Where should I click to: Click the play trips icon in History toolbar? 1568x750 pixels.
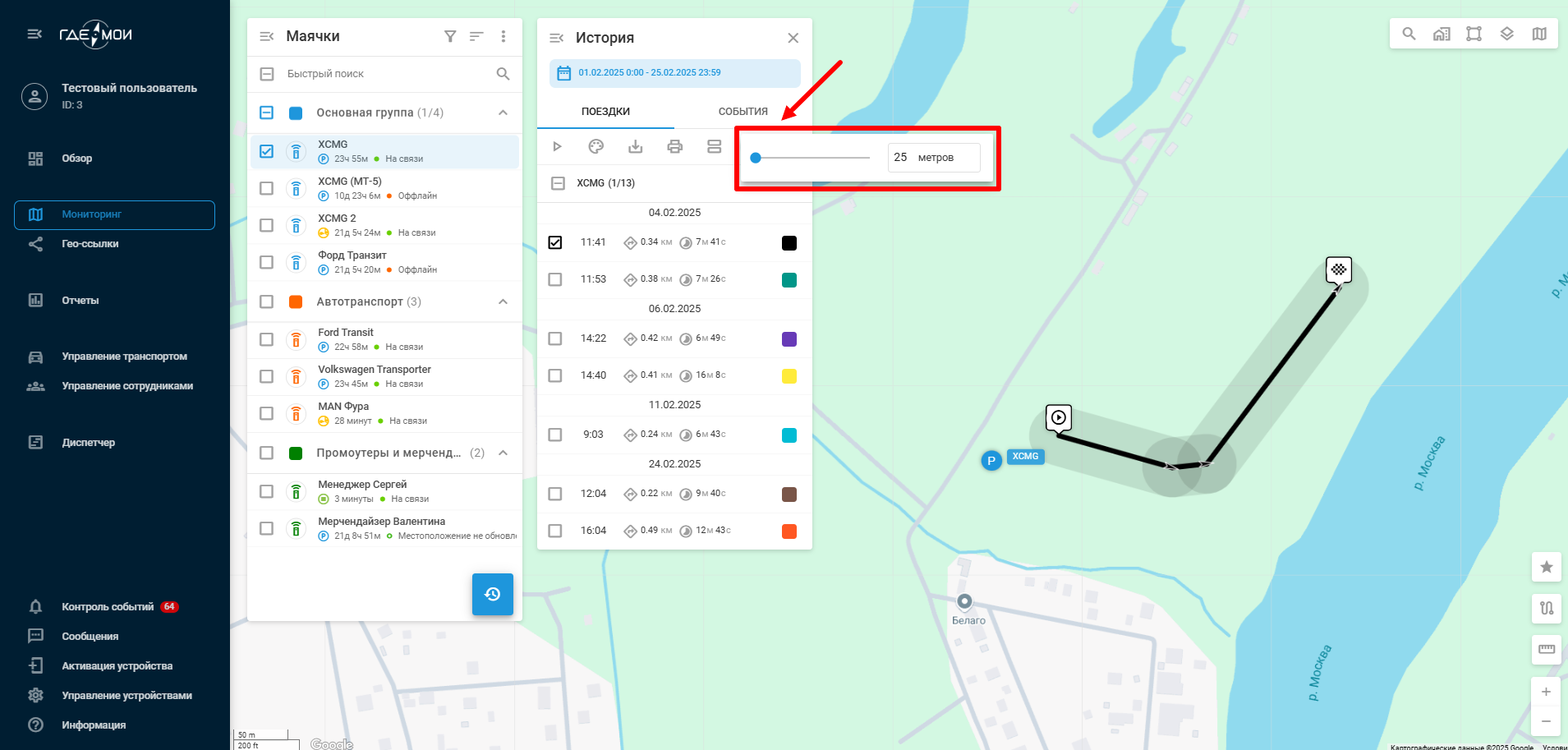click(x=557, y=147)
